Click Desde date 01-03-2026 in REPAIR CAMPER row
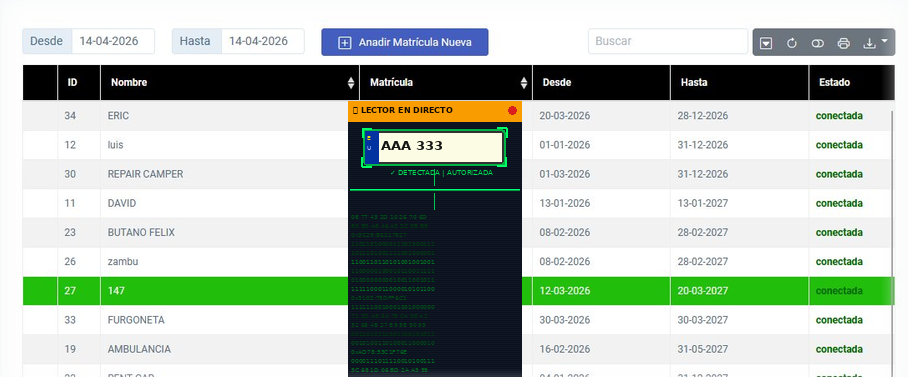The width and height of the screenshot is (908, 377). (565, 174)
